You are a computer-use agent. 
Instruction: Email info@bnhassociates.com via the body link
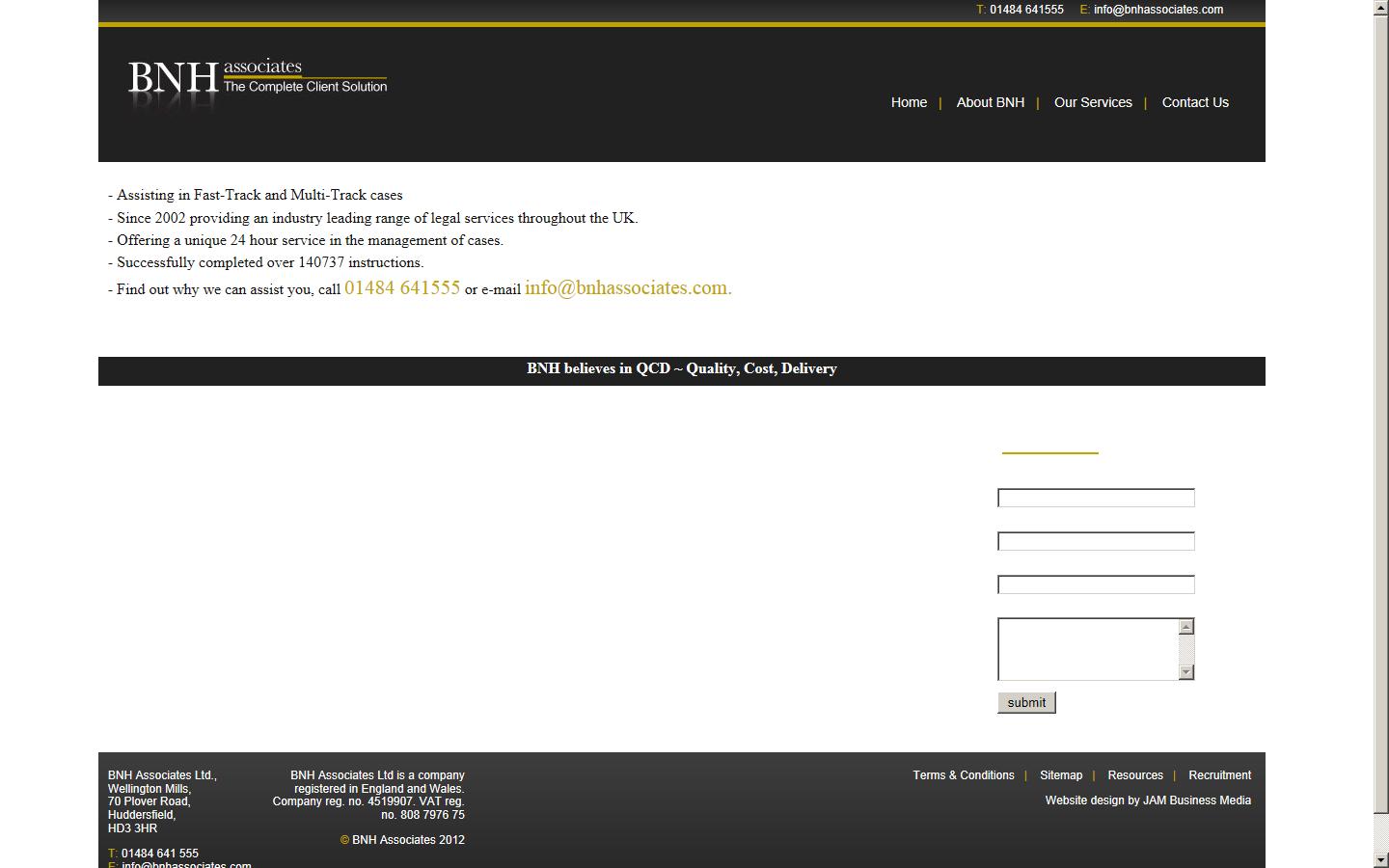click(x=625, y=287)
